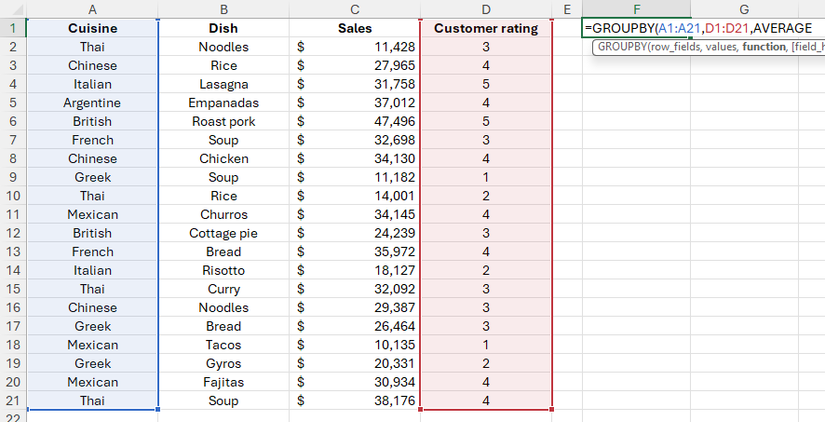825x422 pixels.
Task: Select the "Argentine" cuisine cell
Action: point(92,103)
